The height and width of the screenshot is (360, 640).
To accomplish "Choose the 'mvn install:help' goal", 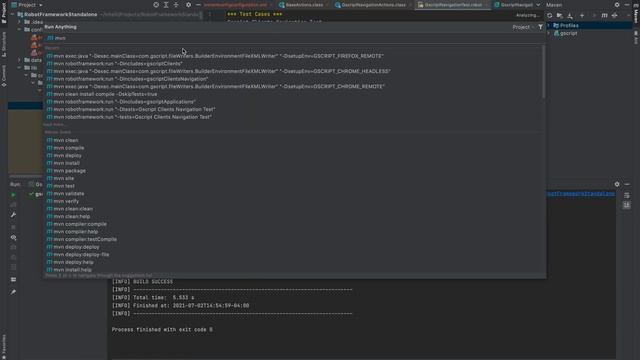I will point(69,270).
